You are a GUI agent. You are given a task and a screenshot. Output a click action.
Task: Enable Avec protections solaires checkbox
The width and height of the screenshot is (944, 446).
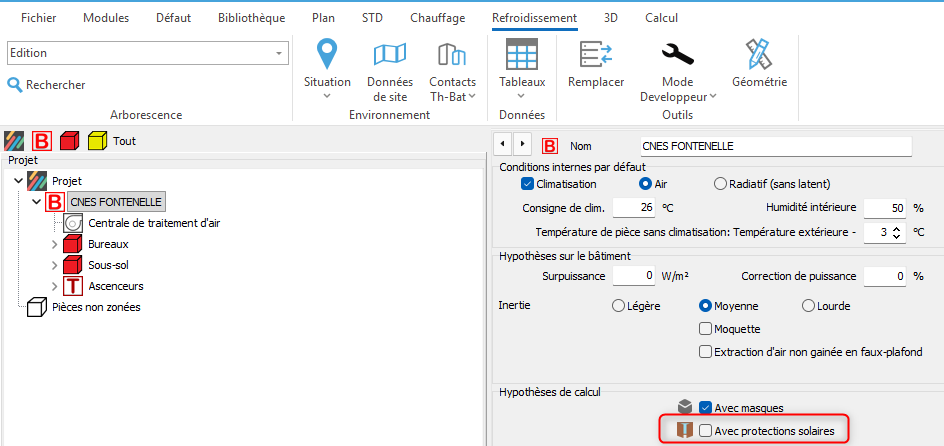click(x=706, y=431)
